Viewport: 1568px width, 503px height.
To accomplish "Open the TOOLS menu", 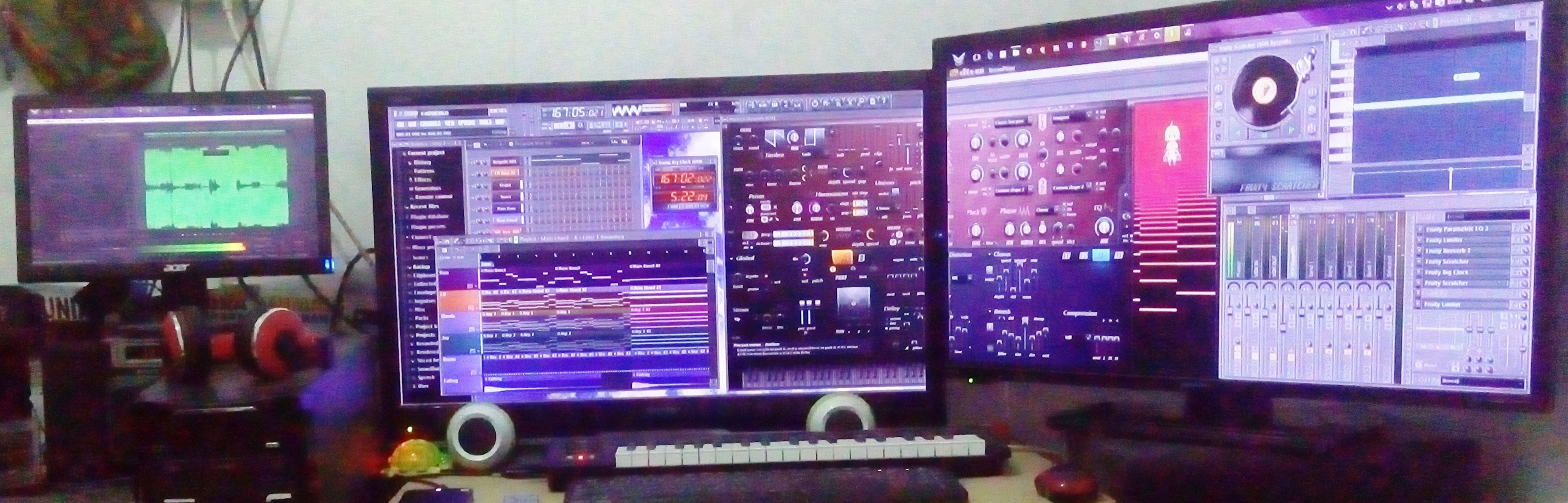I will 485,123.
